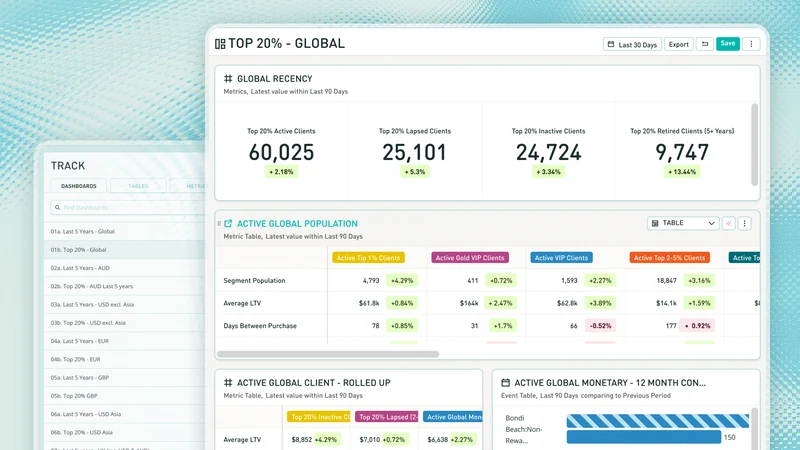
Task: Click the -0.52% badge in Days Between Purchase row
Action: point(600,326)
